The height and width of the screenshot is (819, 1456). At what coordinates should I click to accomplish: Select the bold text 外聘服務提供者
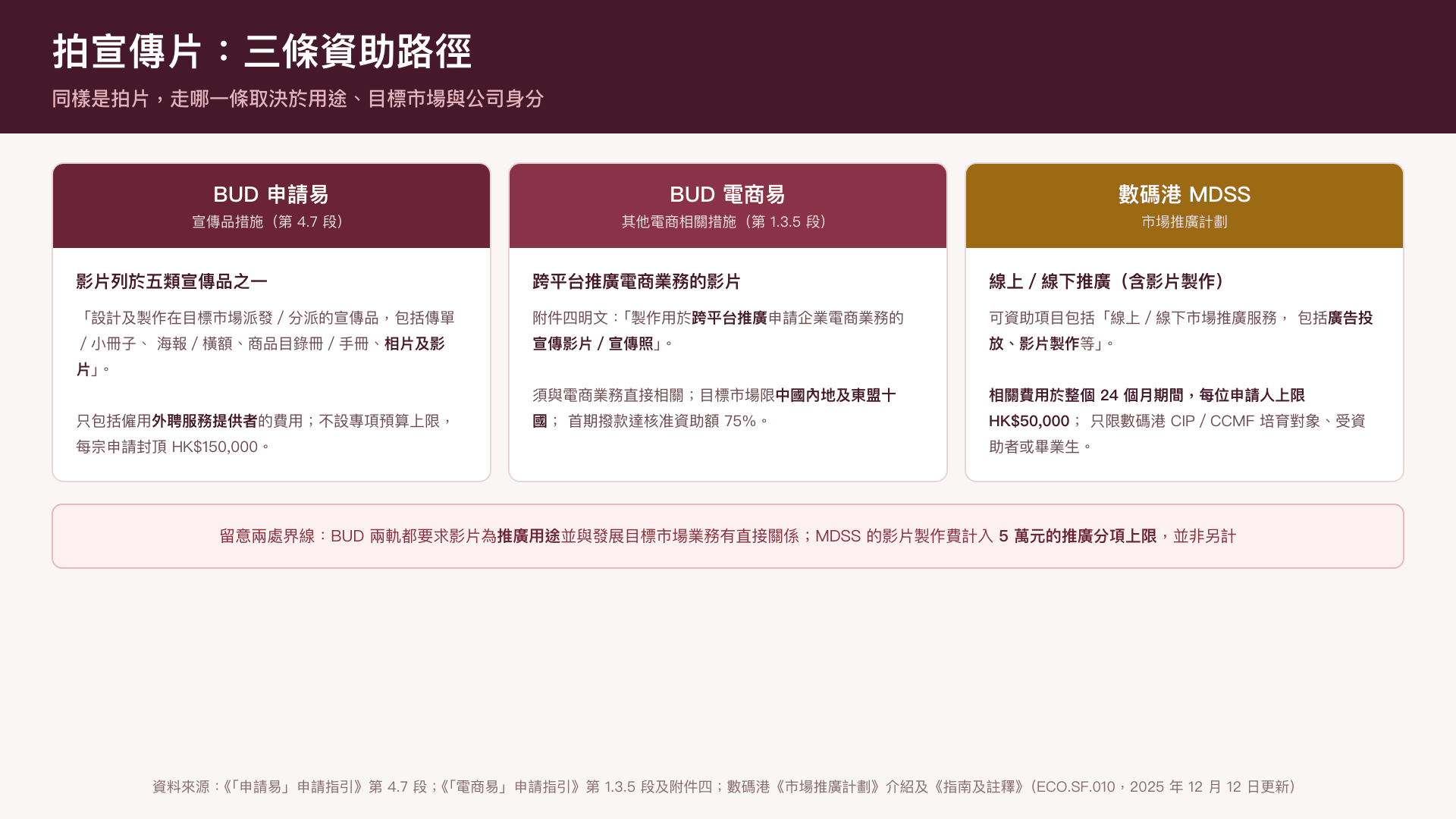pos(205,421)
